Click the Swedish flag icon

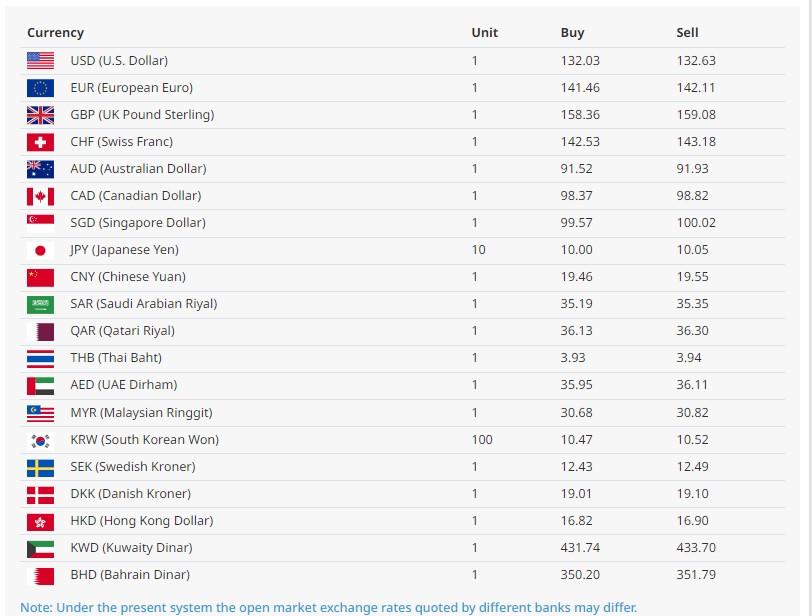click(x=40, y=467)
